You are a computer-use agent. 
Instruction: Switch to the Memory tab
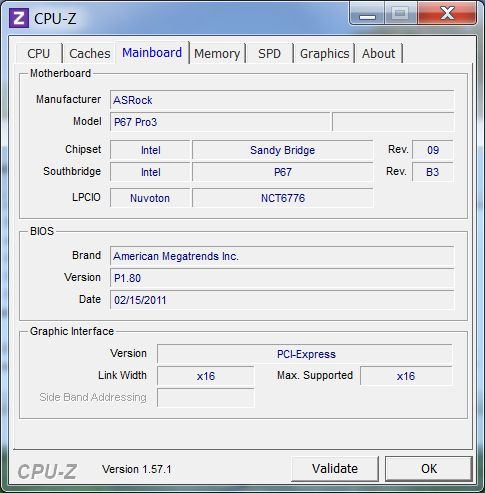click(217, 53)
